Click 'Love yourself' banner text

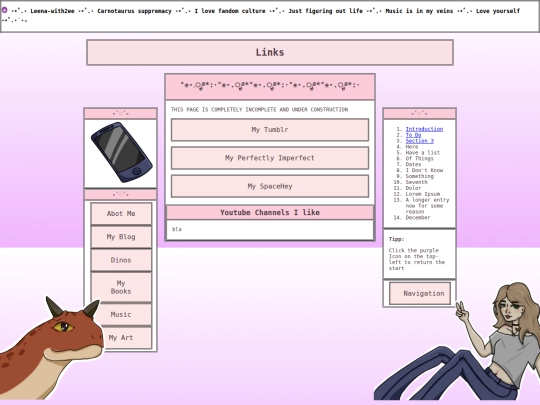[x=498, y=11]
